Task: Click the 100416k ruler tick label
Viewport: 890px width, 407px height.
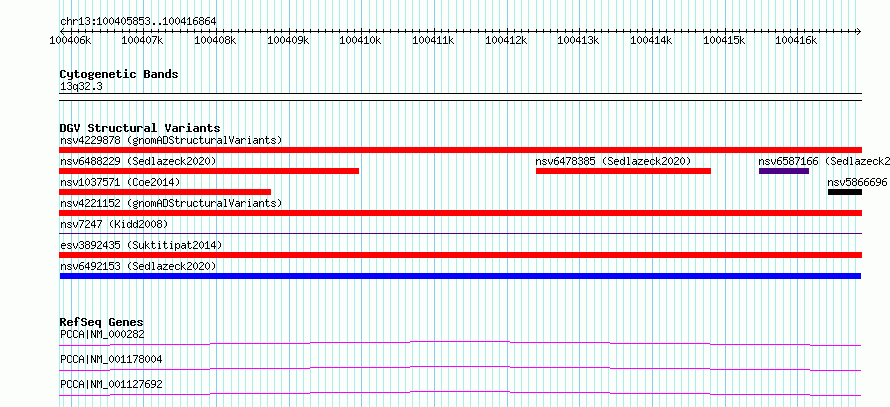Action: pyautogui.click(x=796, y=41)
